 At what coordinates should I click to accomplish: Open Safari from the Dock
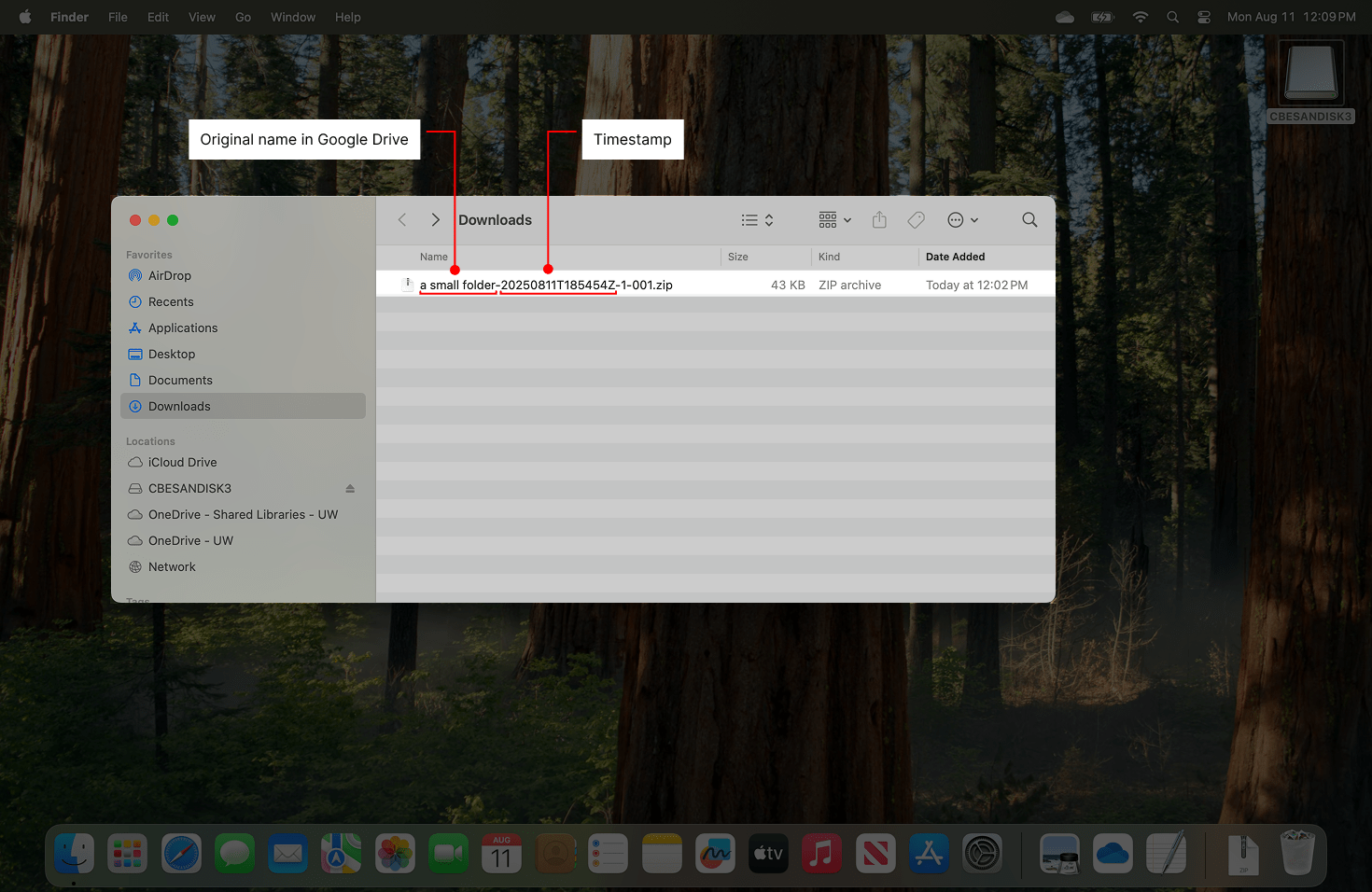(x=181, y=853)
